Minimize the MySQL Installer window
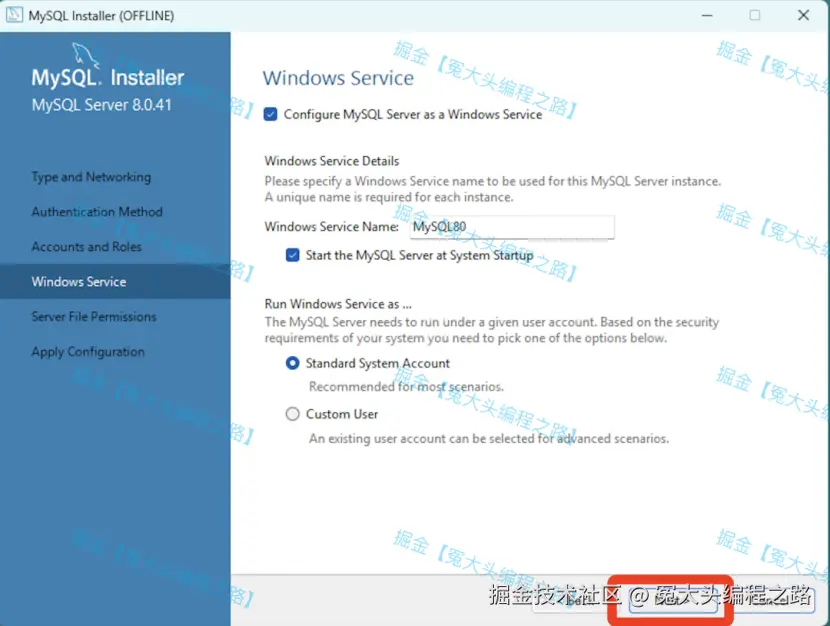The image size is (830, 626). (707, 15)
